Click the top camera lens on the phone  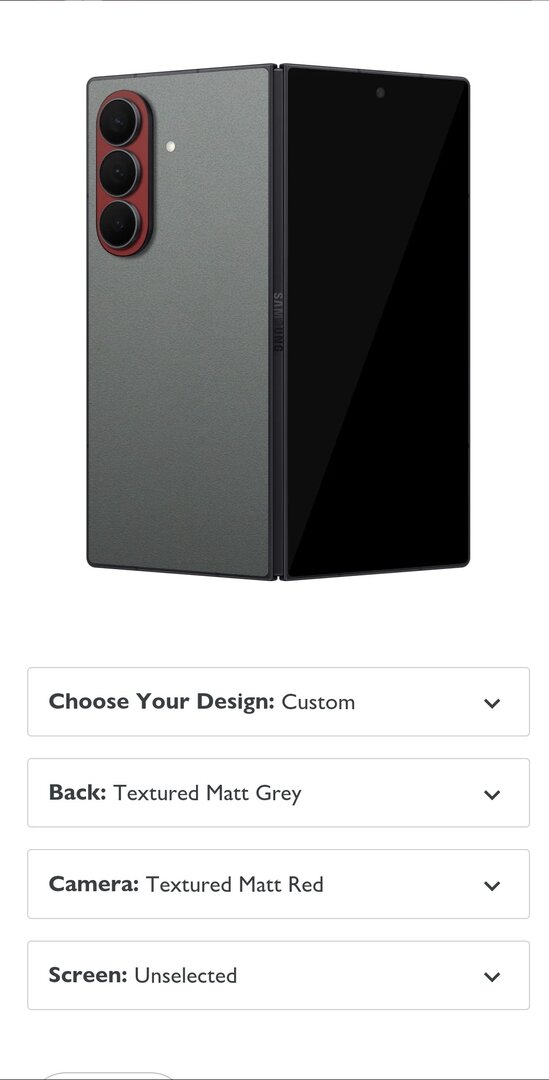[x=119, y=122]
